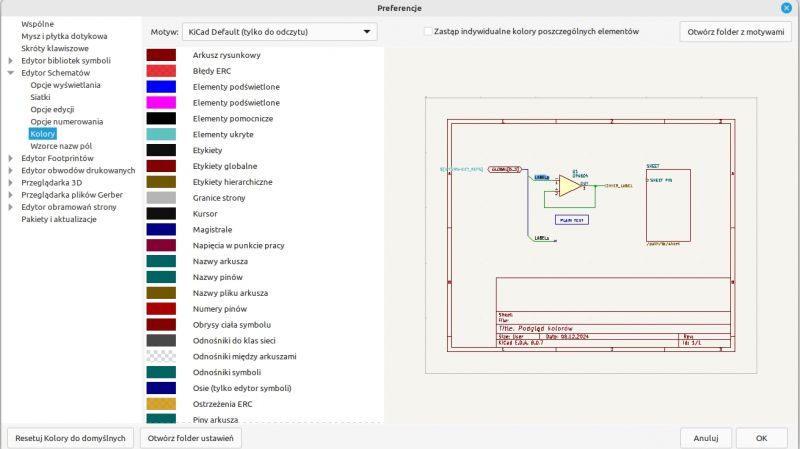
Task: Click swatch for 'Odnośniki symboli'
Action: (161, 372)
